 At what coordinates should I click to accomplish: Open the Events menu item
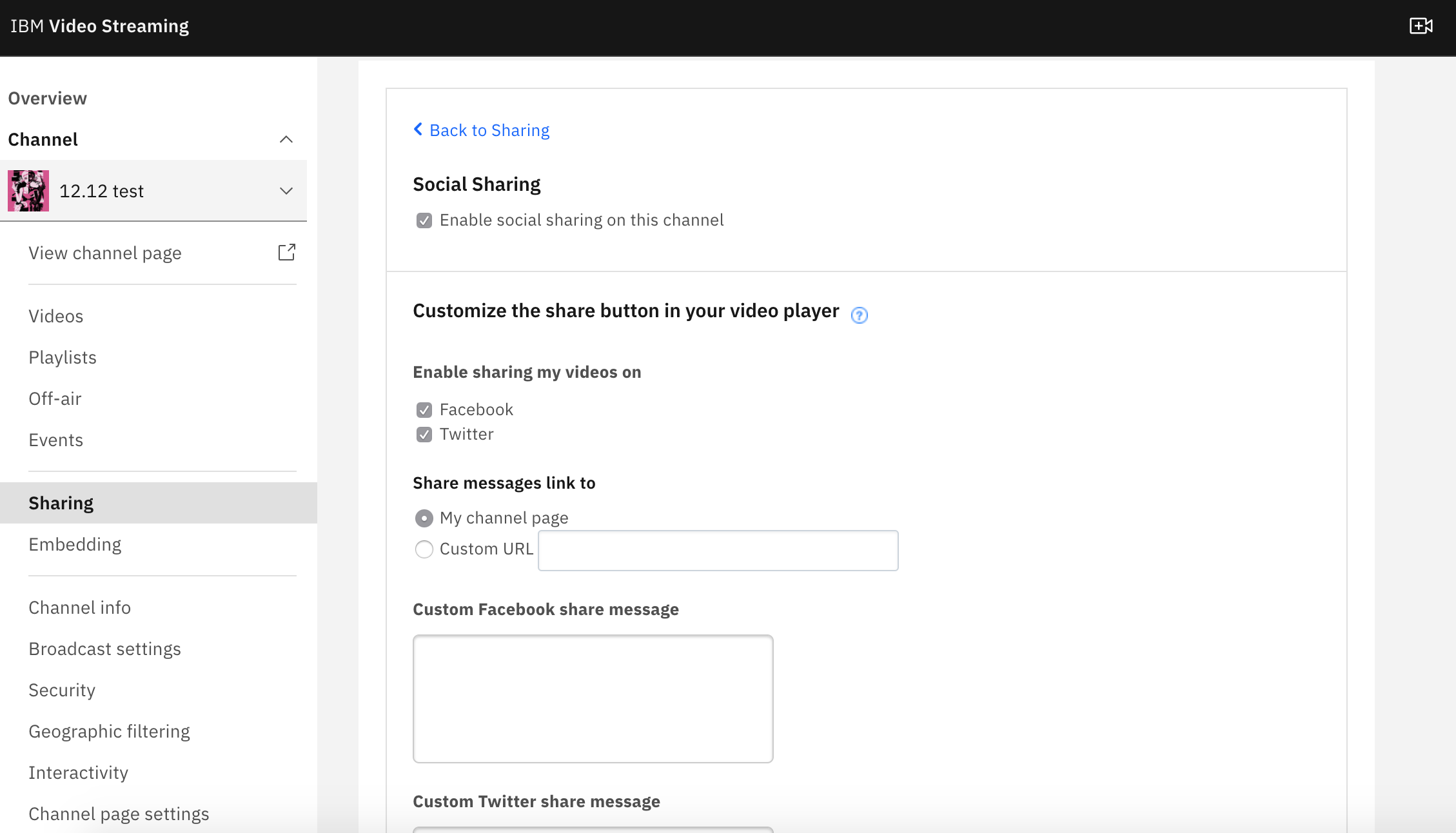click(x=56, y=440)
